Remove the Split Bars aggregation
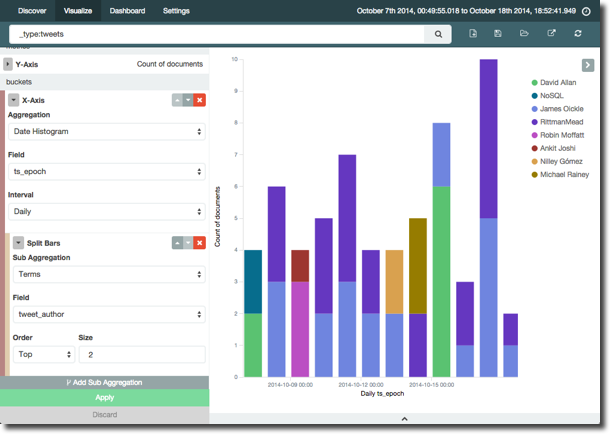610x434 pixels. (x=199, y=242)
